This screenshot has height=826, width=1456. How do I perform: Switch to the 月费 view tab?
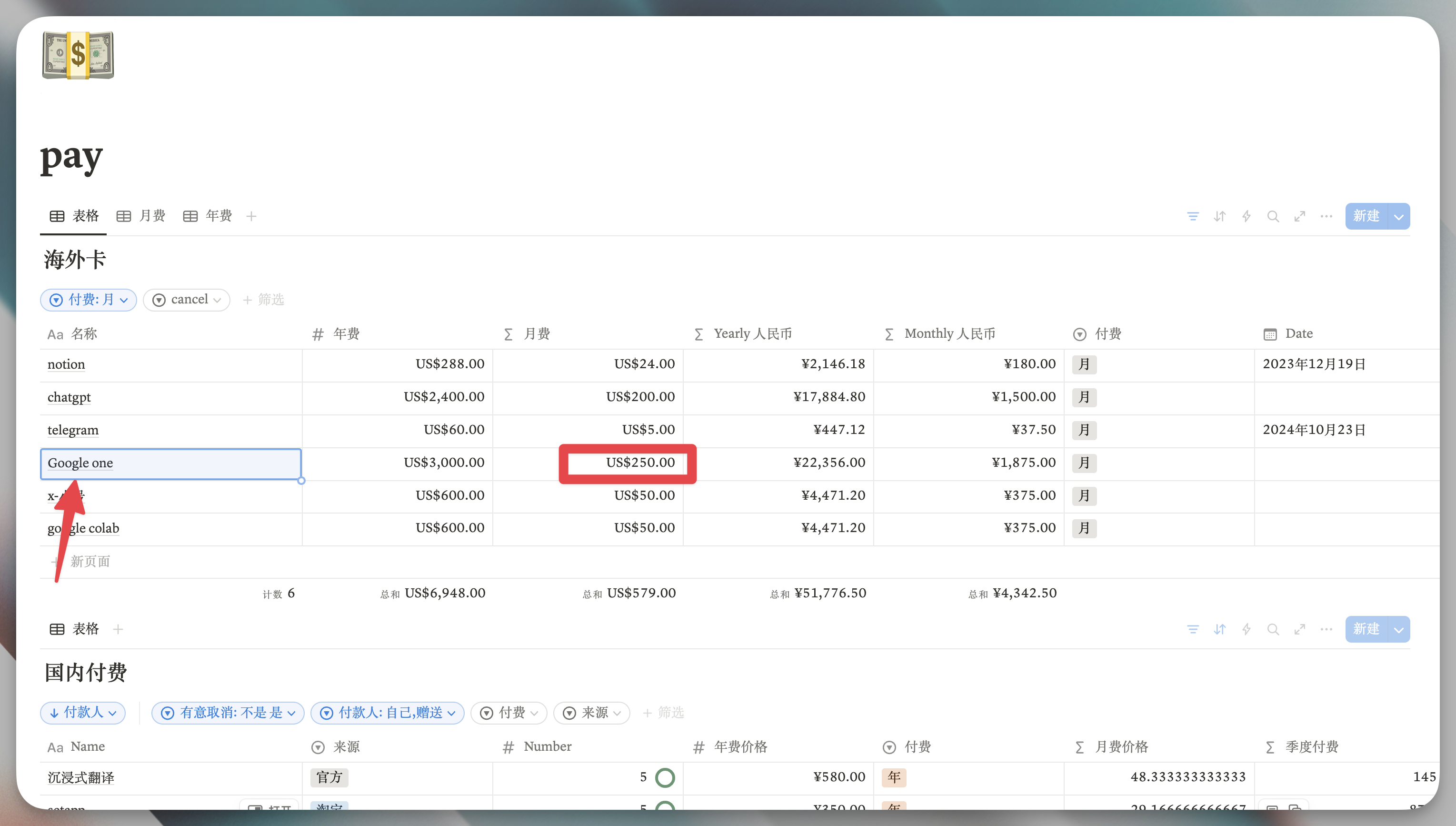coord(140,216)
